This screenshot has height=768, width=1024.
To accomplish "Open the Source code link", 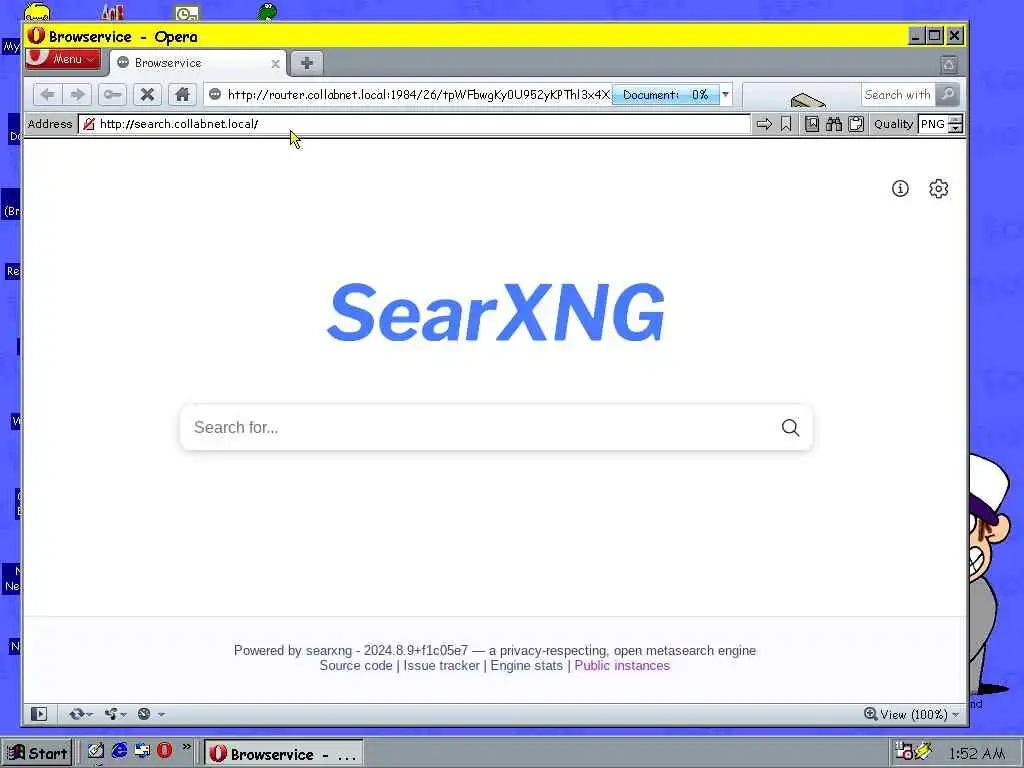I will coord(356,665).
